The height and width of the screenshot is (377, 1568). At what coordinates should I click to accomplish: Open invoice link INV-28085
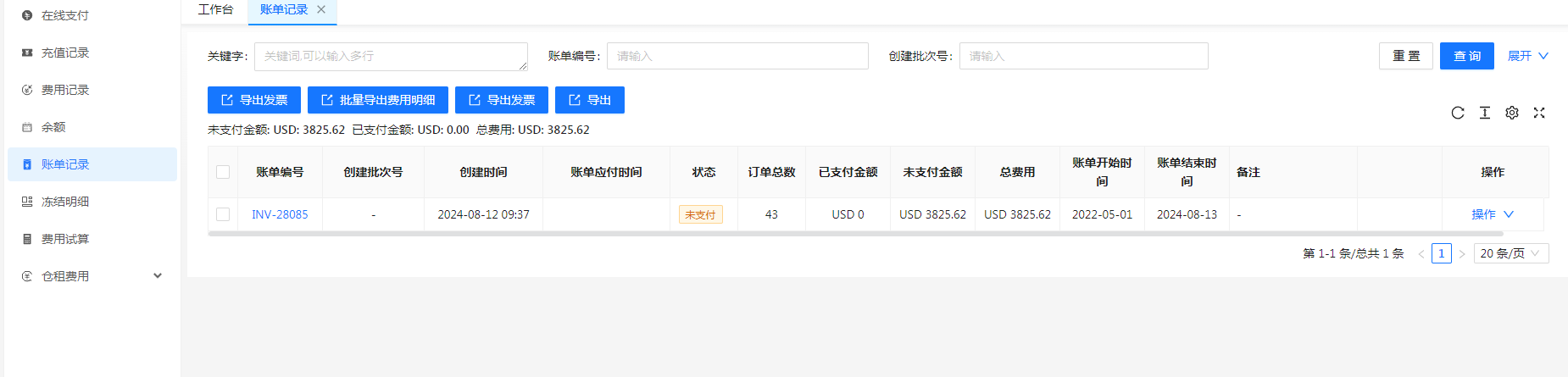coord(280,214)
